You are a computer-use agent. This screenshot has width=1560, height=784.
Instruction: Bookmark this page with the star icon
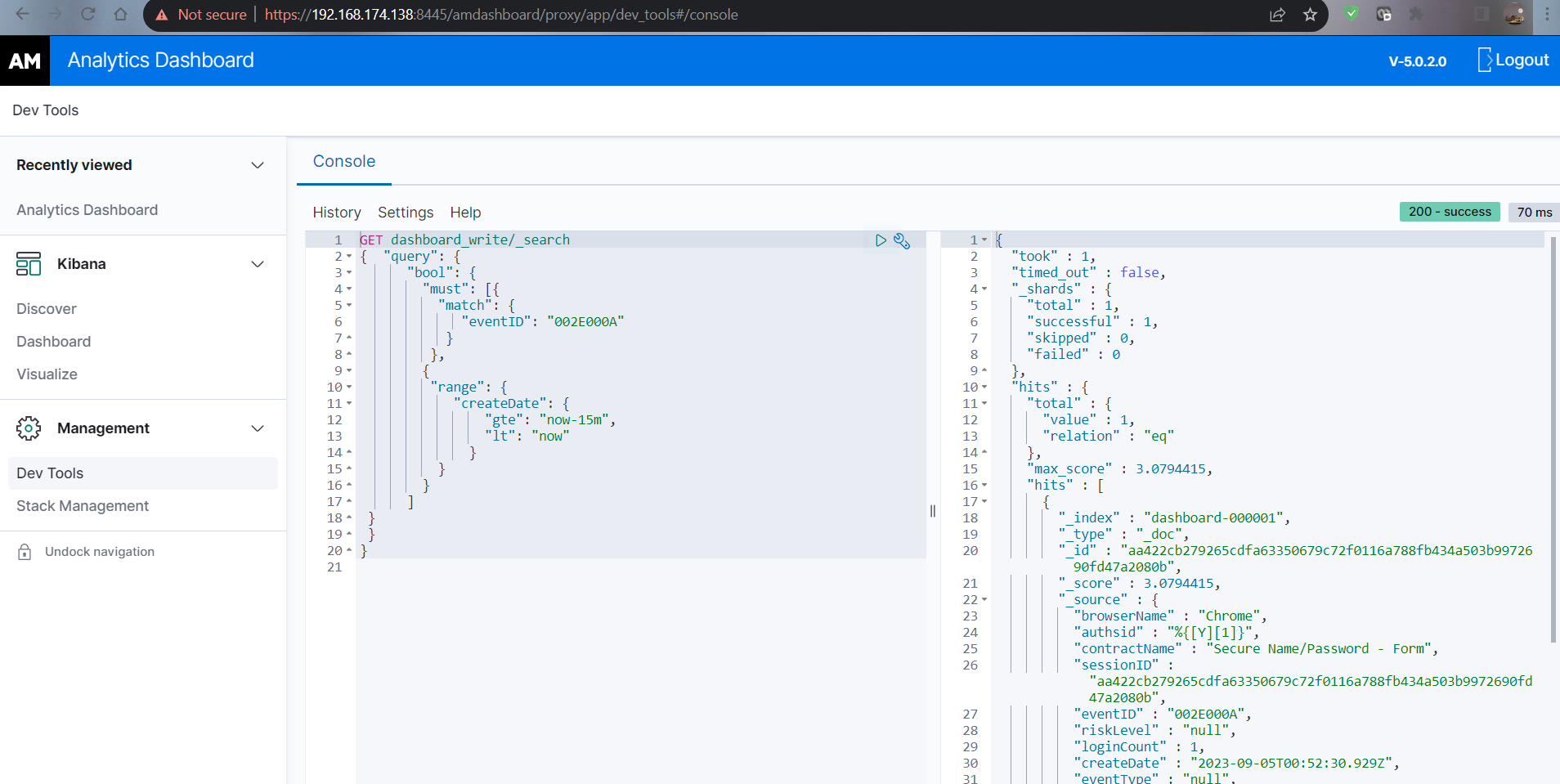(x=1310, y=14)
